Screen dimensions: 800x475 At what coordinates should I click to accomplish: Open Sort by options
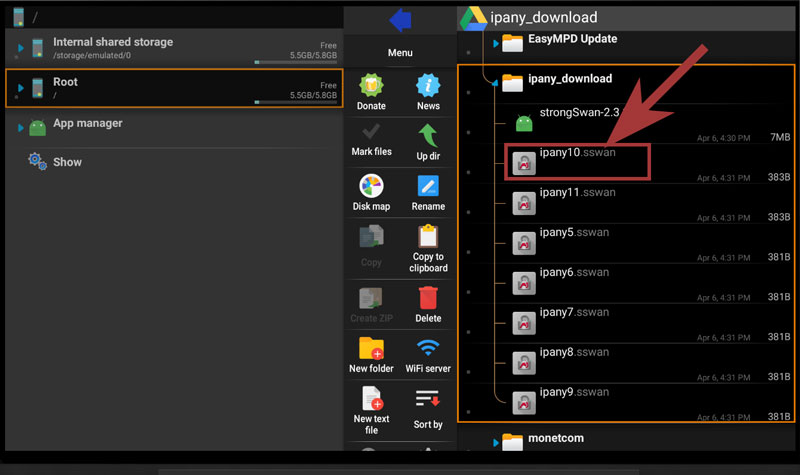428,401
